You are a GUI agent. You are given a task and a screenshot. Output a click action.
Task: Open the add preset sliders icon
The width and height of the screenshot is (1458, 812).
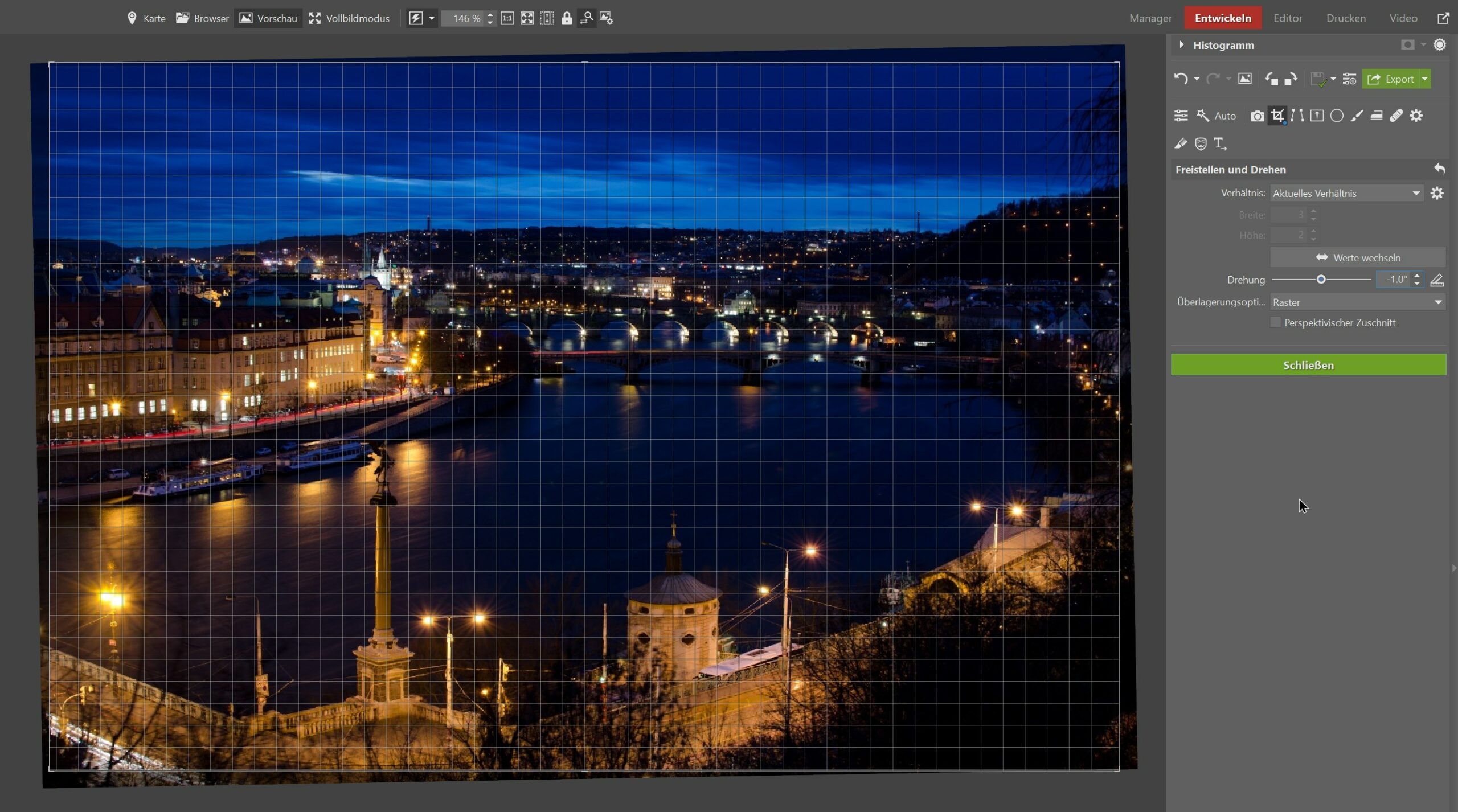point(1349,79)
